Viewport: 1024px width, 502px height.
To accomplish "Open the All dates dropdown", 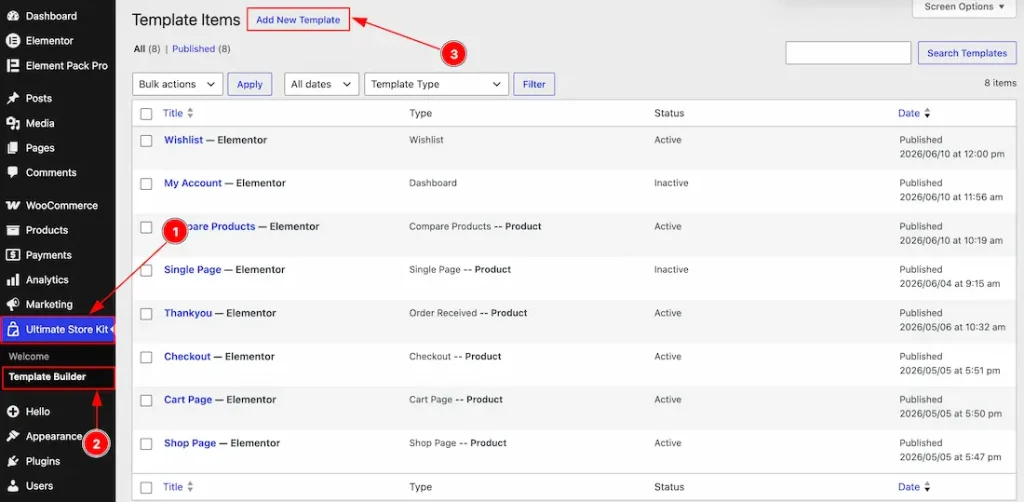I will click(321, 84).
